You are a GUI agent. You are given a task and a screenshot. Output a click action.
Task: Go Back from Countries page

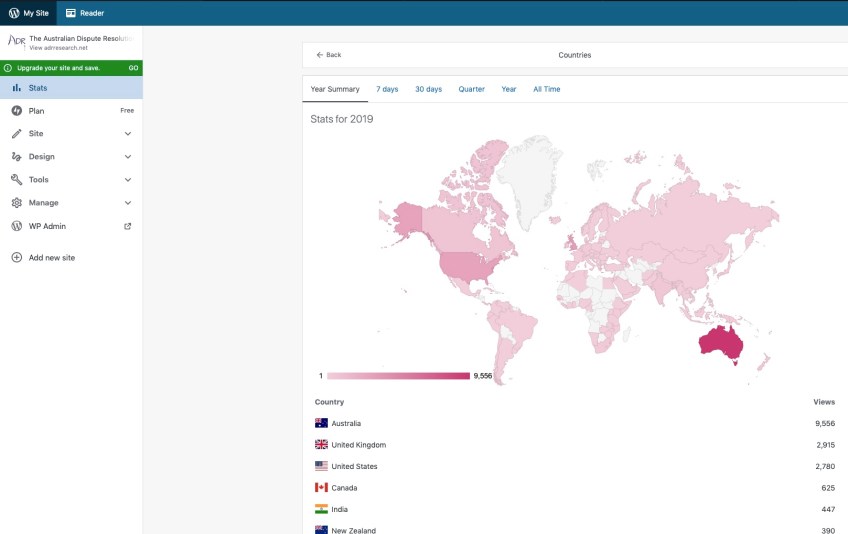328,55
